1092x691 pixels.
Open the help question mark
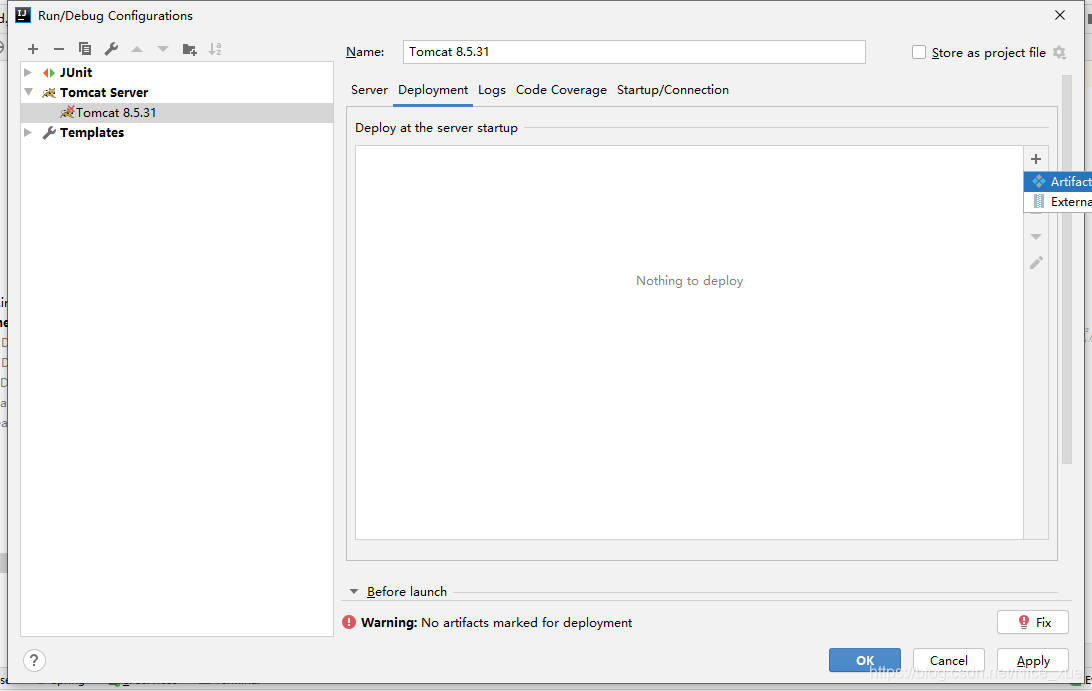pos(34,660)
